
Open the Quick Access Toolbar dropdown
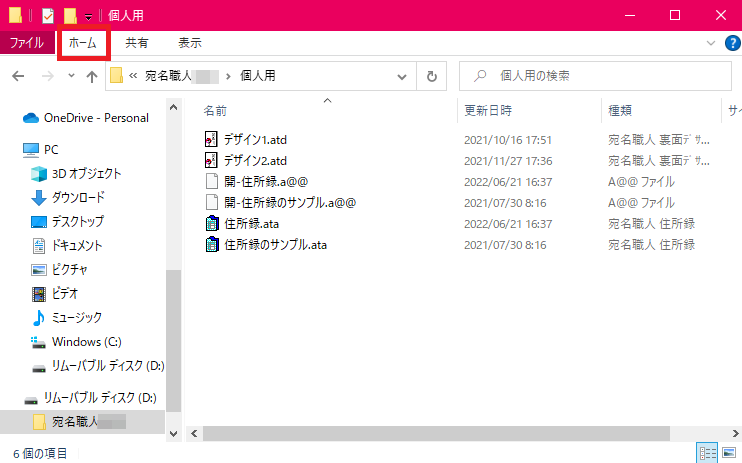pyautogui.click(x=88, y=16)
